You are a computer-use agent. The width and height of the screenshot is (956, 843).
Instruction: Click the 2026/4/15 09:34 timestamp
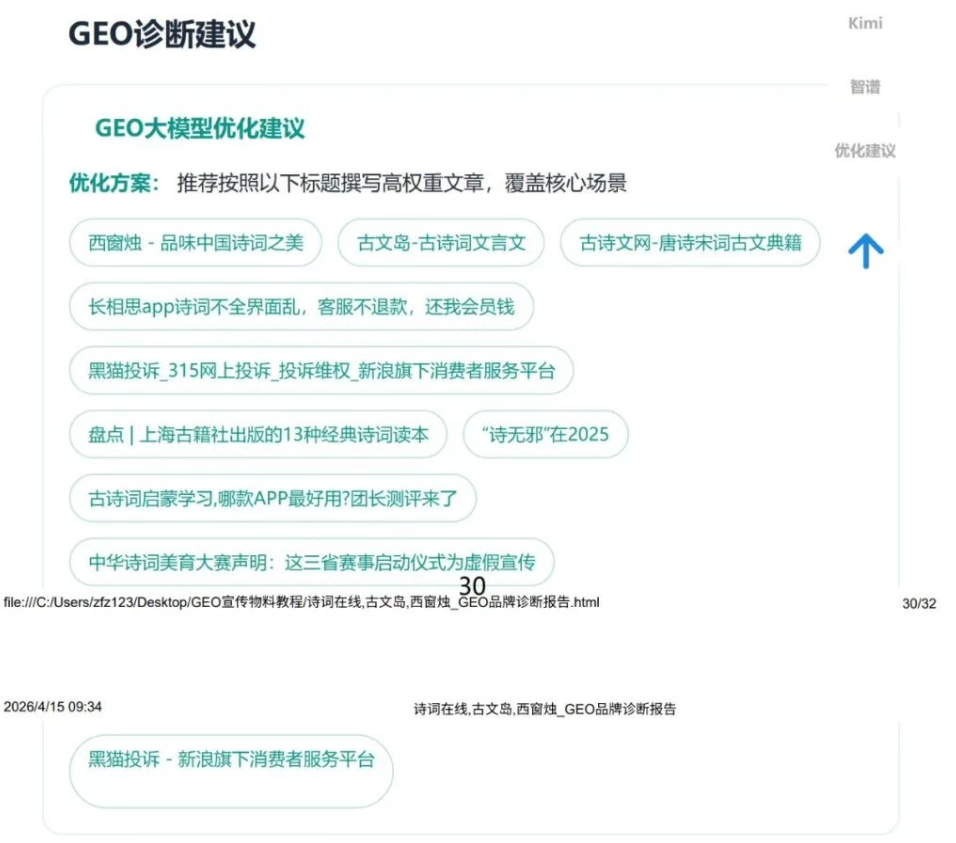point(52,707)
